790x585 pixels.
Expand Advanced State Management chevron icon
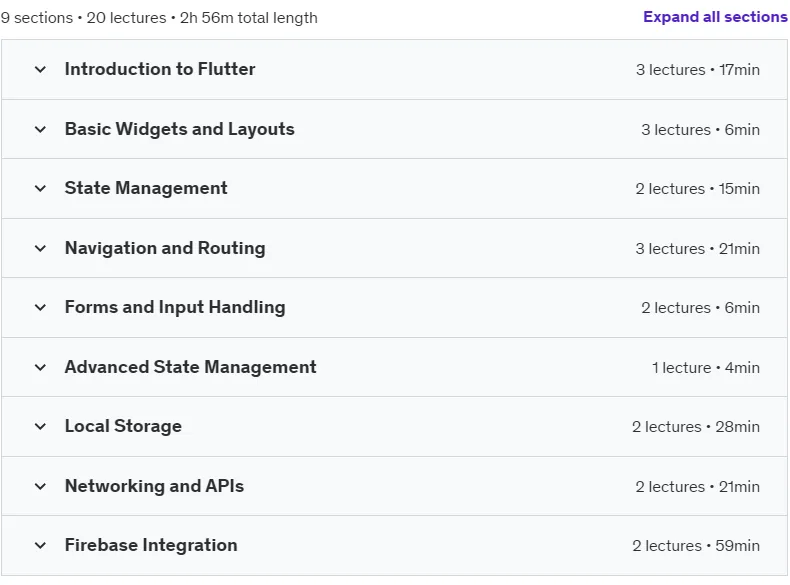(x=40, y=367)
